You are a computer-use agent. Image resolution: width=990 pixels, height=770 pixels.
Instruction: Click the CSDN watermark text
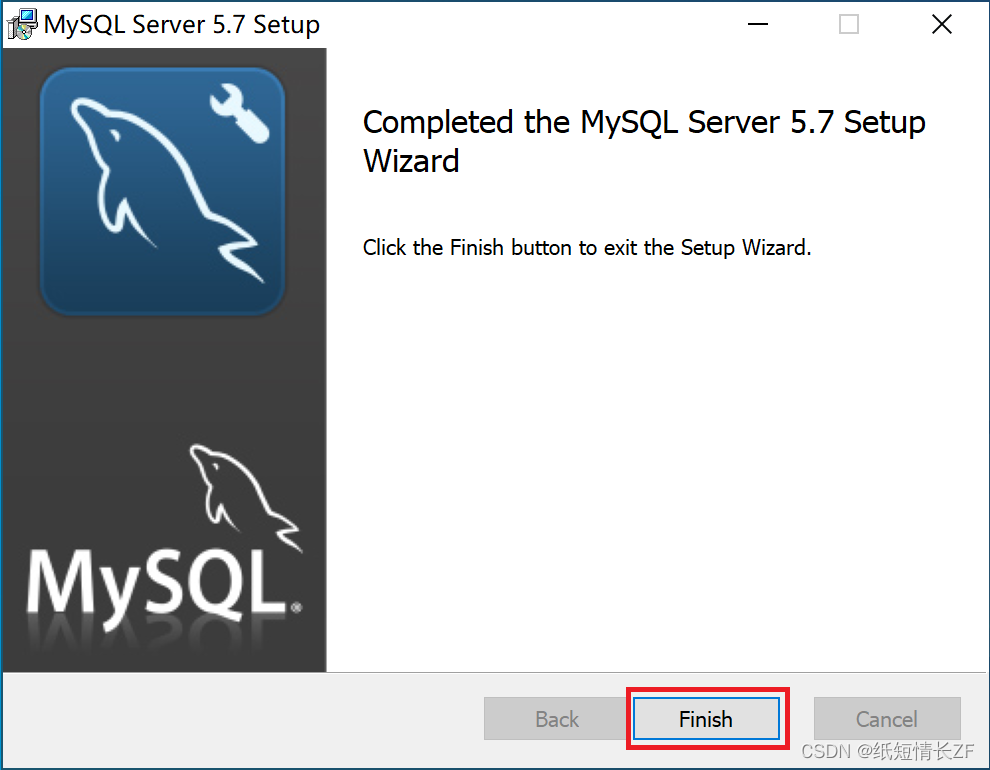pos(887,751)
